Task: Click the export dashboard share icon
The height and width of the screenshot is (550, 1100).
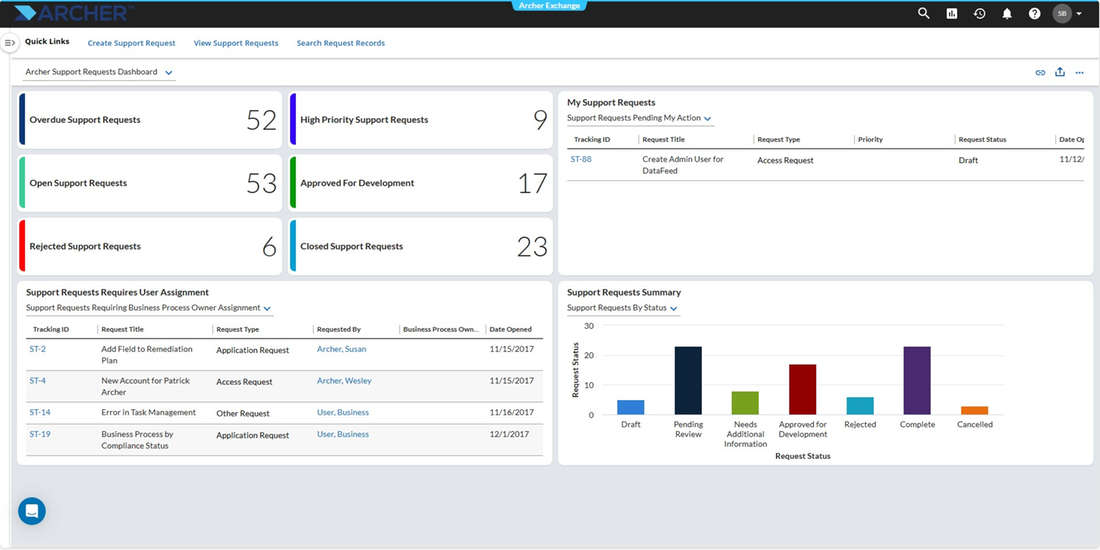Action: (1060, 72)
